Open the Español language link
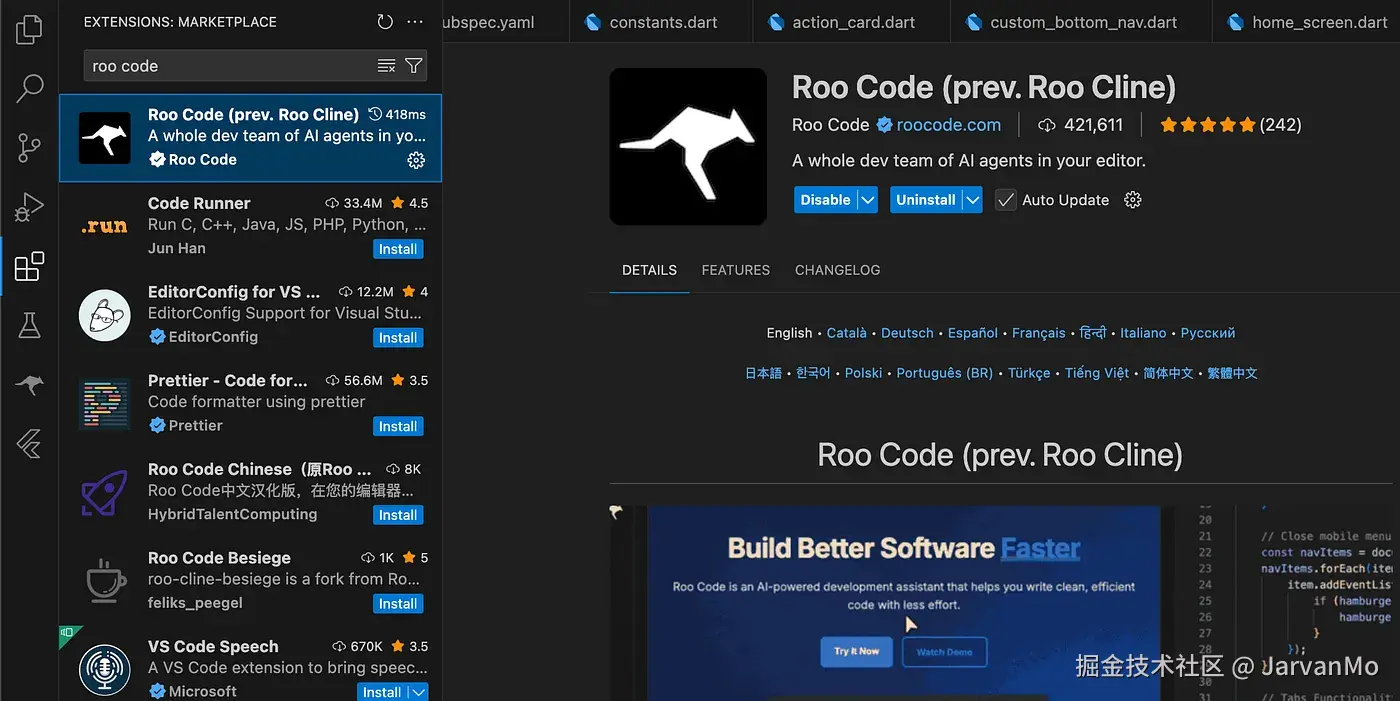Screen dimensions: 1400x701 point(973,333)
